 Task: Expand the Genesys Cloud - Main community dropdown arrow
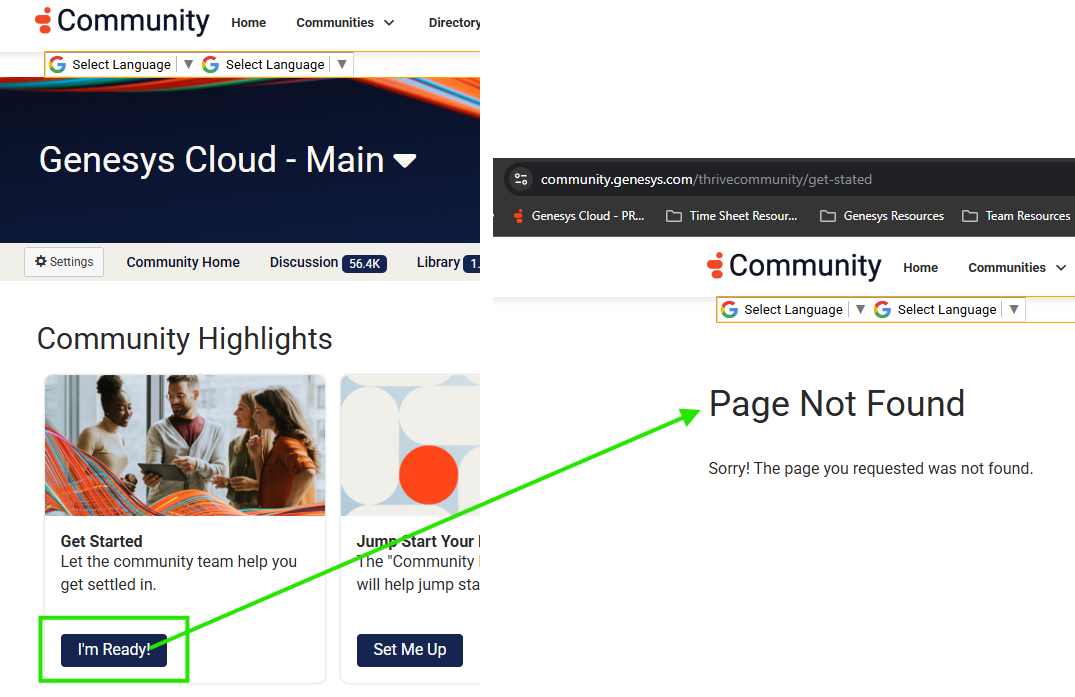tap(404, 161)
